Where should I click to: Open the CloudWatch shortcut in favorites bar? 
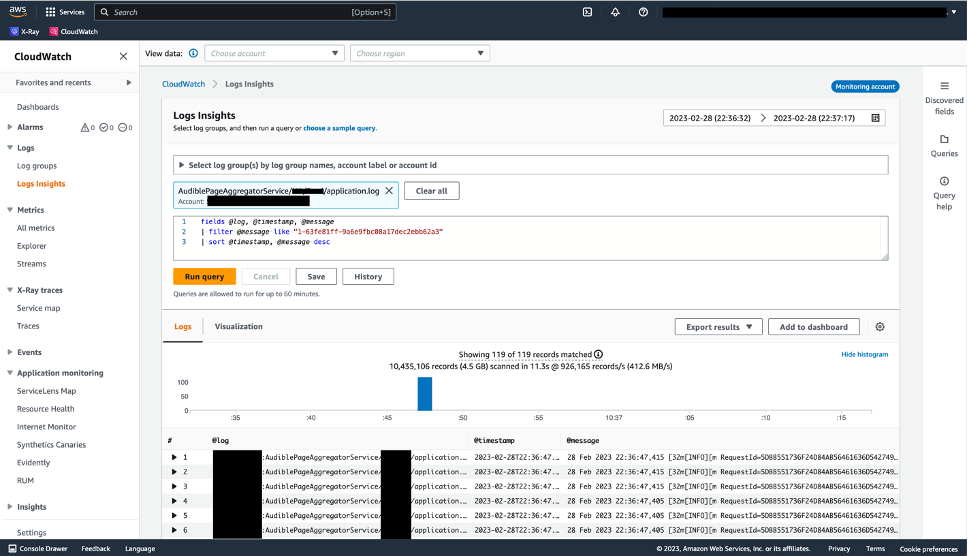tap(73, 31)
